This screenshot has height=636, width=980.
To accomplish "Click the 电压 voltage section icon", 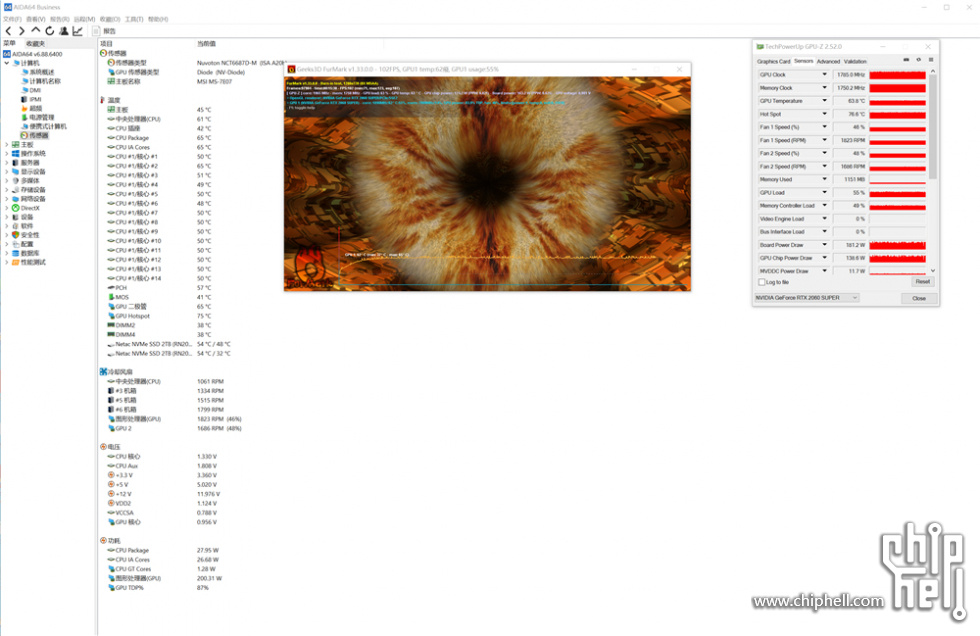I will click(x=103, y=447).
